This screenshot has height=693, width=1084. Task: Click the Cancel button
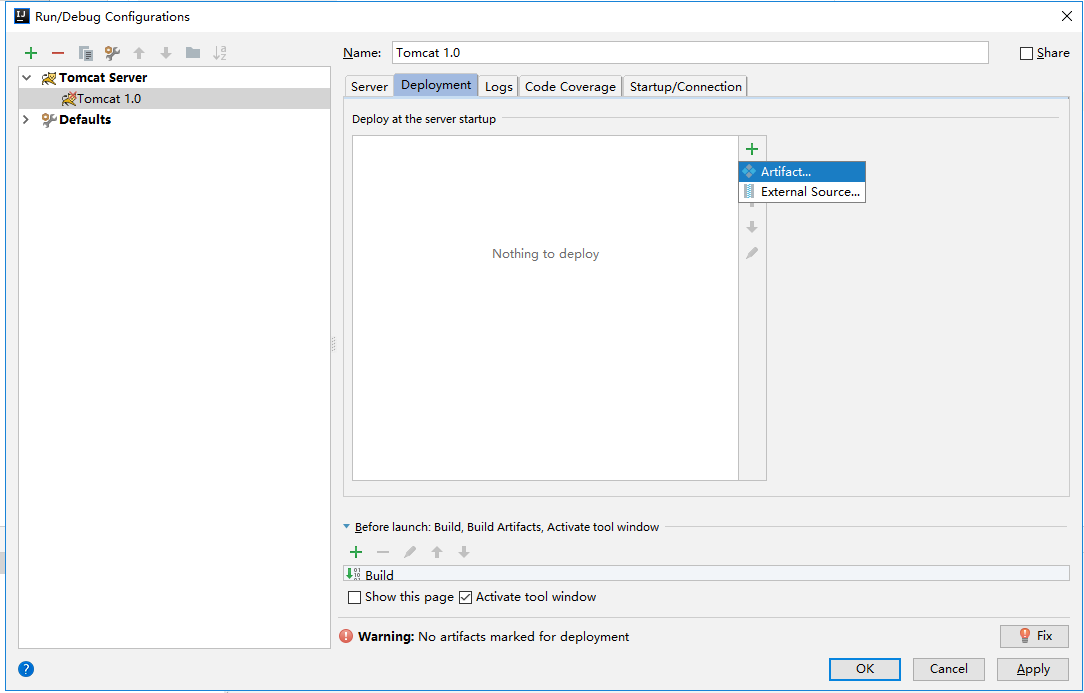pos(948,669)
